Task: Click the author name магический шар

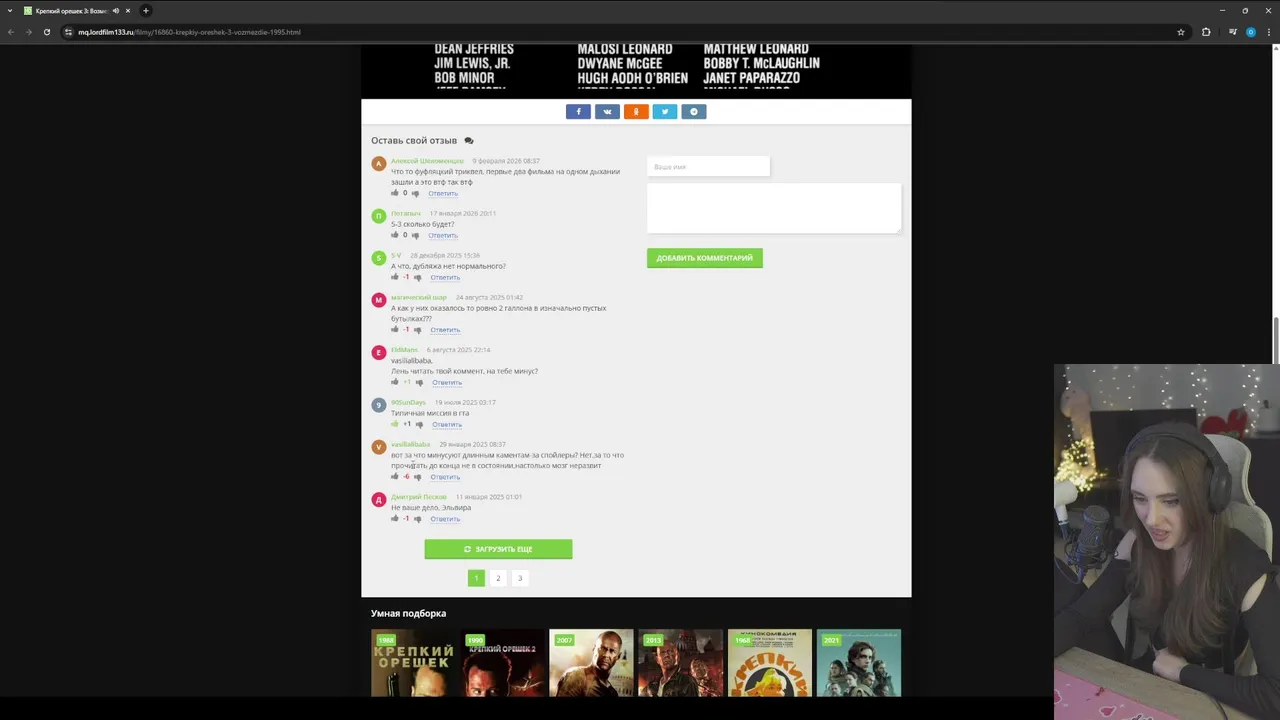Action: [x=419, y=297]
